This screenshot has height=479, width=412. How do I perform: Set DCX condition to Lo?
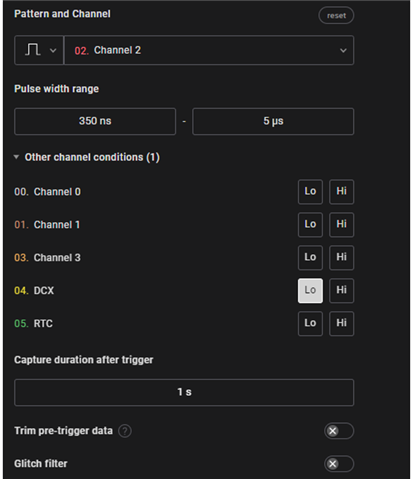(310, 290)
